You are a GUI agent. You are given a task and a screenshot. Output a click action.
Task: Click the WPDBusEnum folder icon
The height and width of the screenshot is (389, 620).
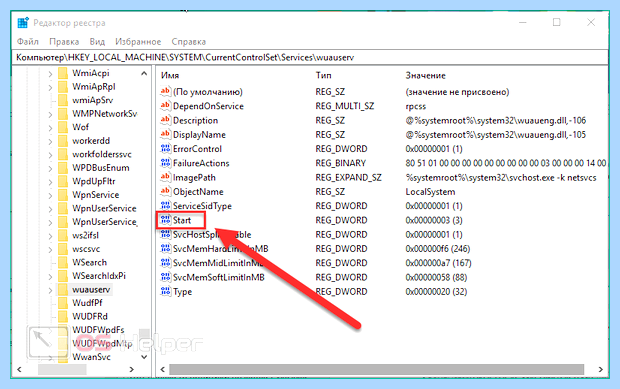pos(63,168)
